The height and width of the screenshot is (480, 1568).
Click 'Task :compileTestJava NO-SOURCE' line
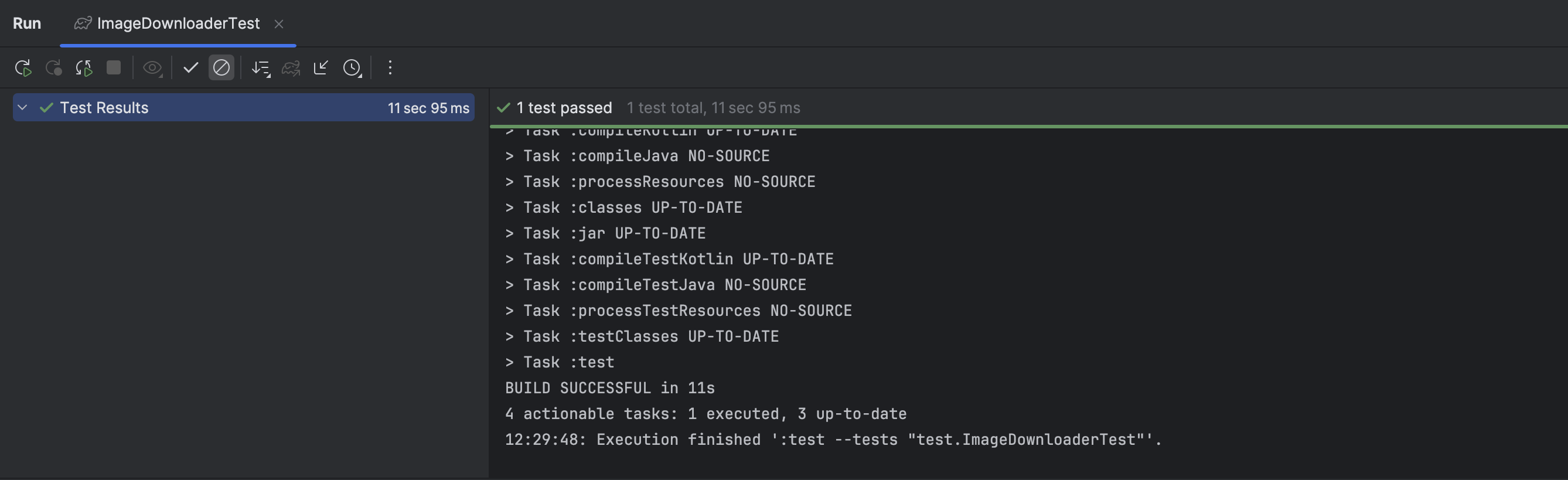(656, 285)
